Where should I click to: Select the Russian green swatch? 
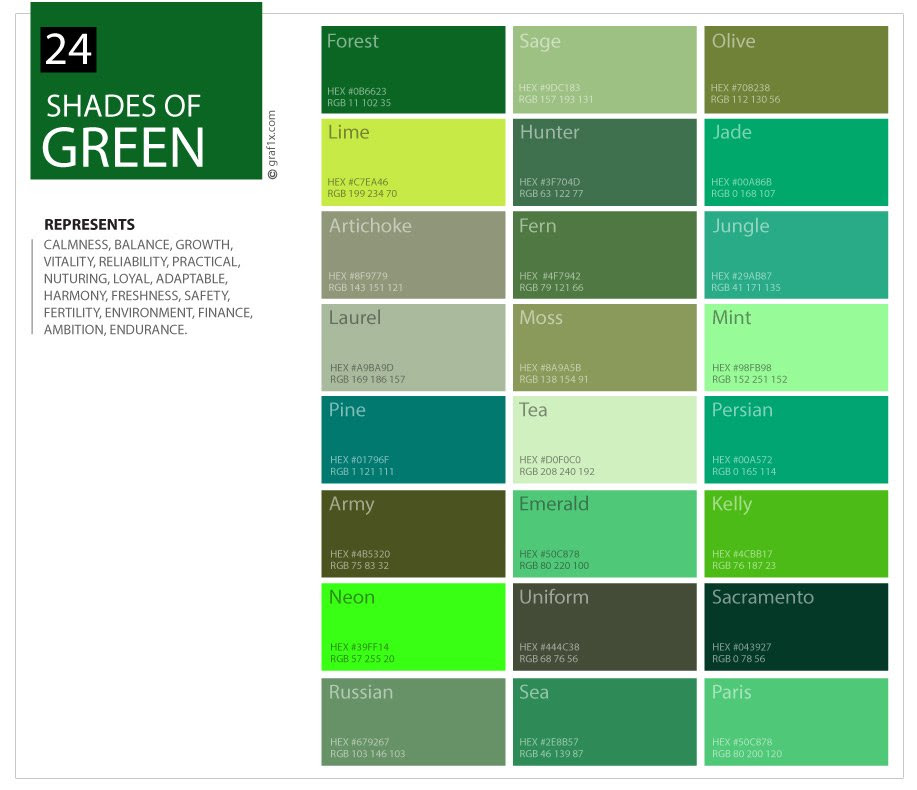coord(413,721)
